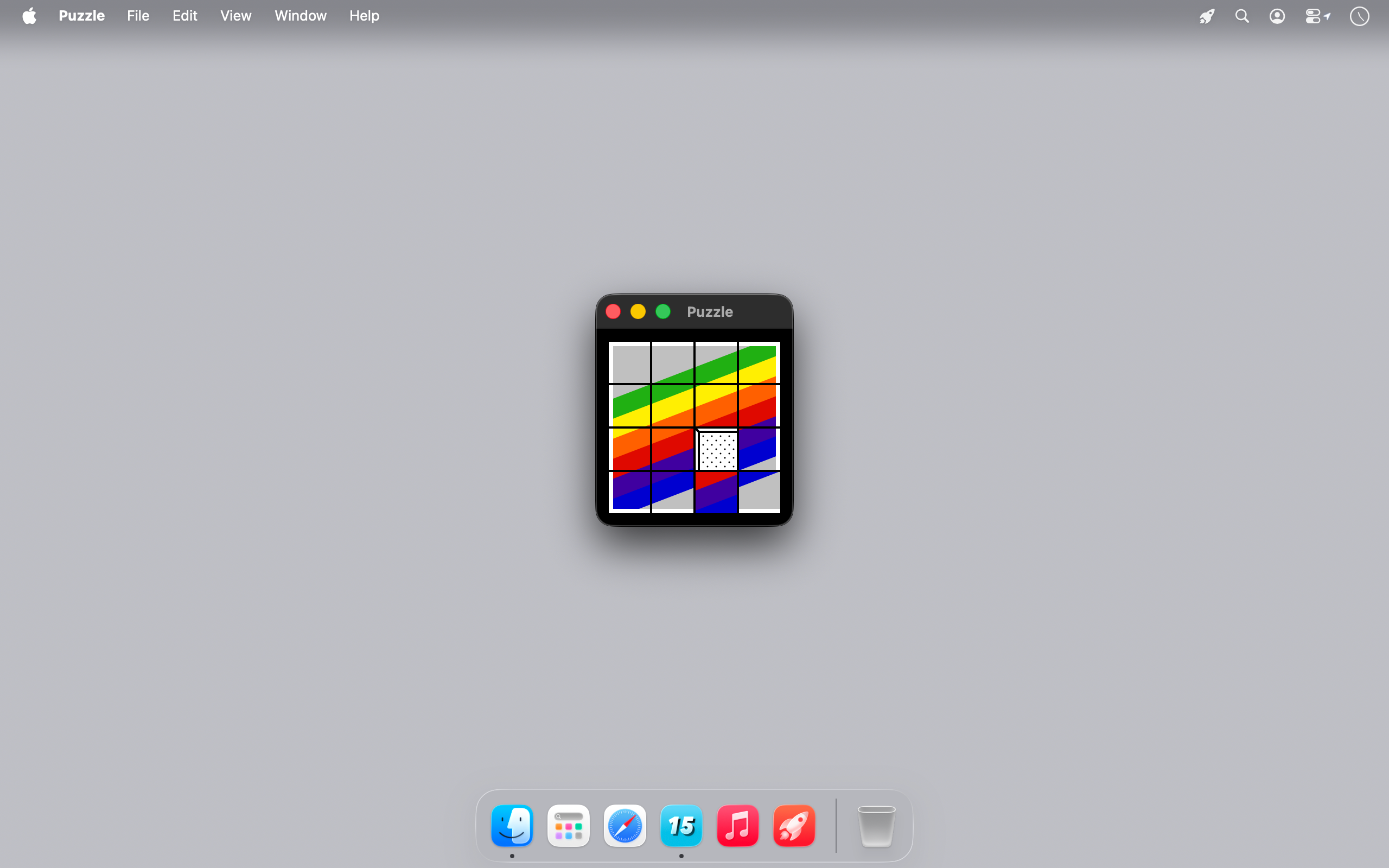The height and width of the screenshot is (868, 1389).
Task: Click the dotted empty slot in the puzzle
Action: click(716, 450)
